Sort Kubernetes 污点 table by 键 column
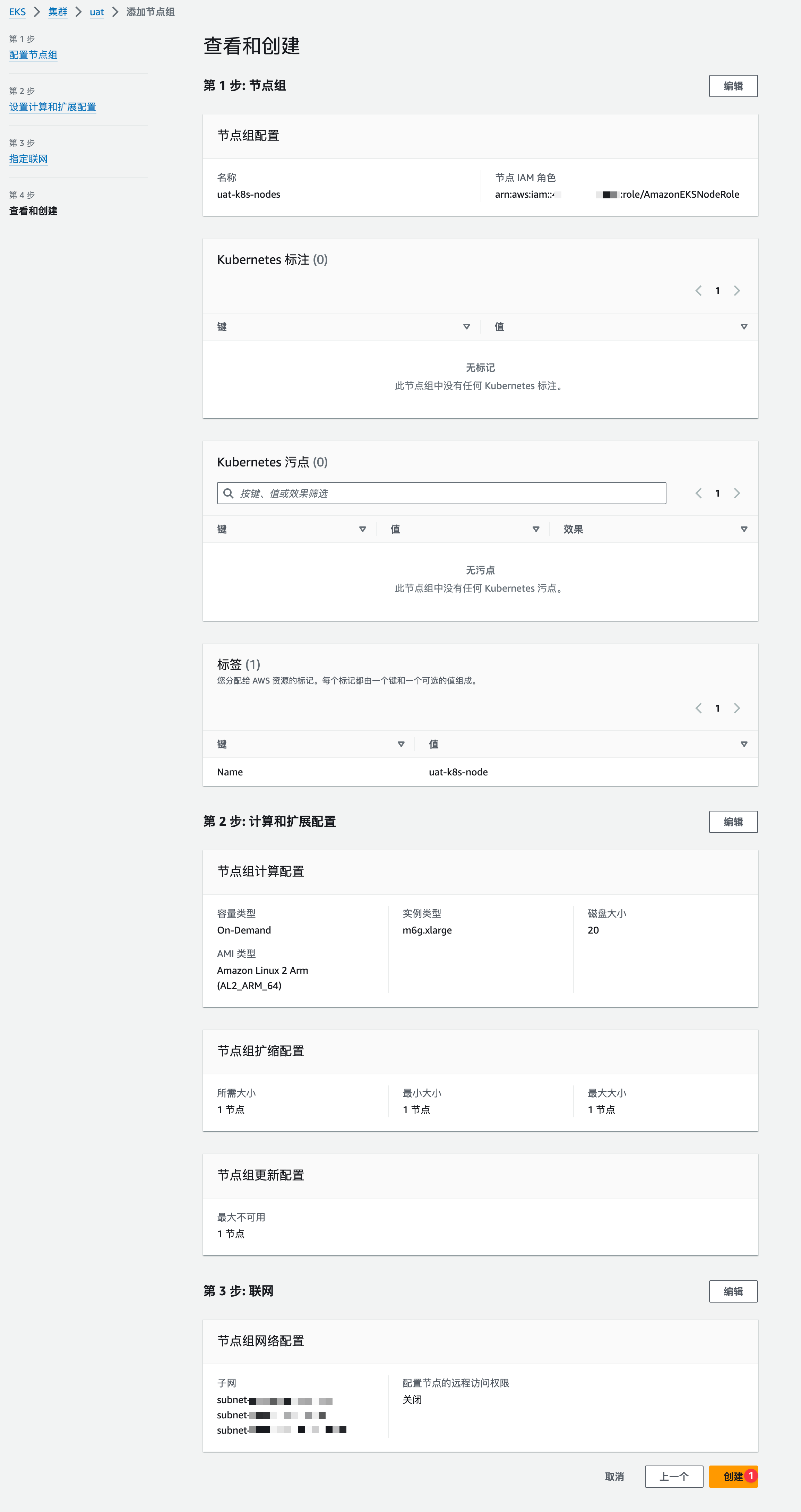 [363, 530]
